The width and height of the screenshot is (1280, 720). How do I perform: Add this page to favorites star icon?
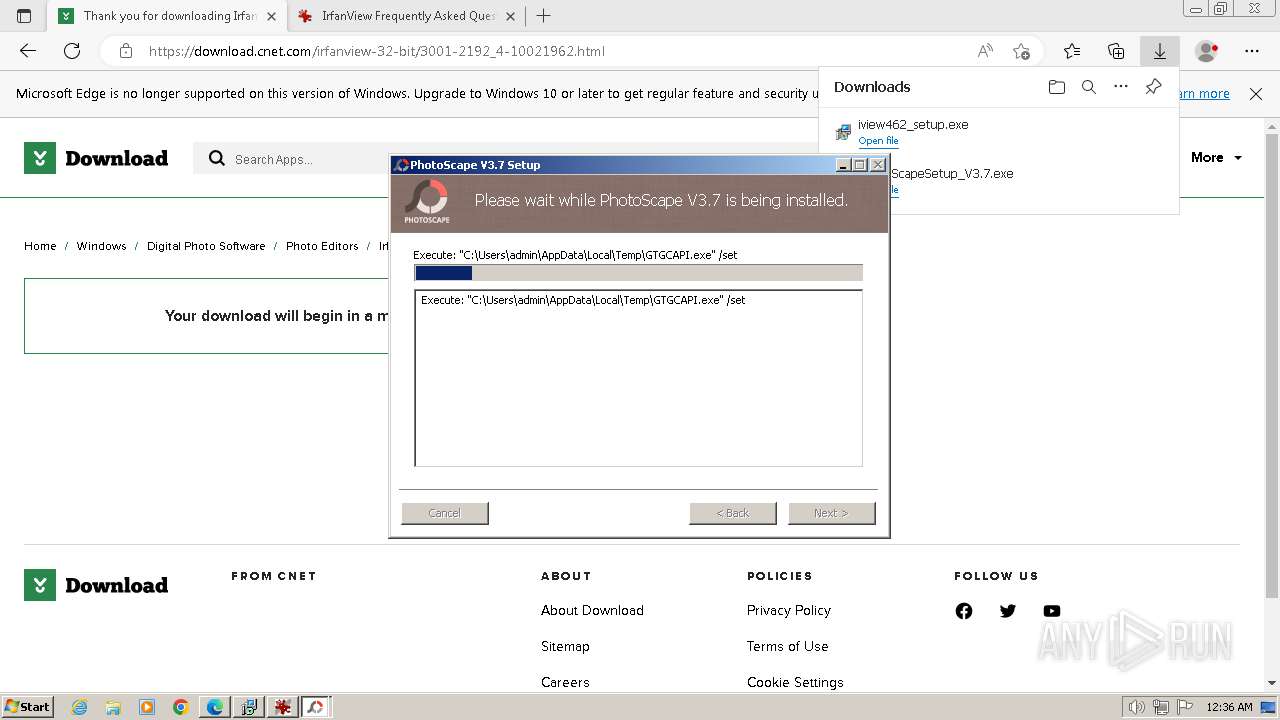click(x=1021, y=51)
